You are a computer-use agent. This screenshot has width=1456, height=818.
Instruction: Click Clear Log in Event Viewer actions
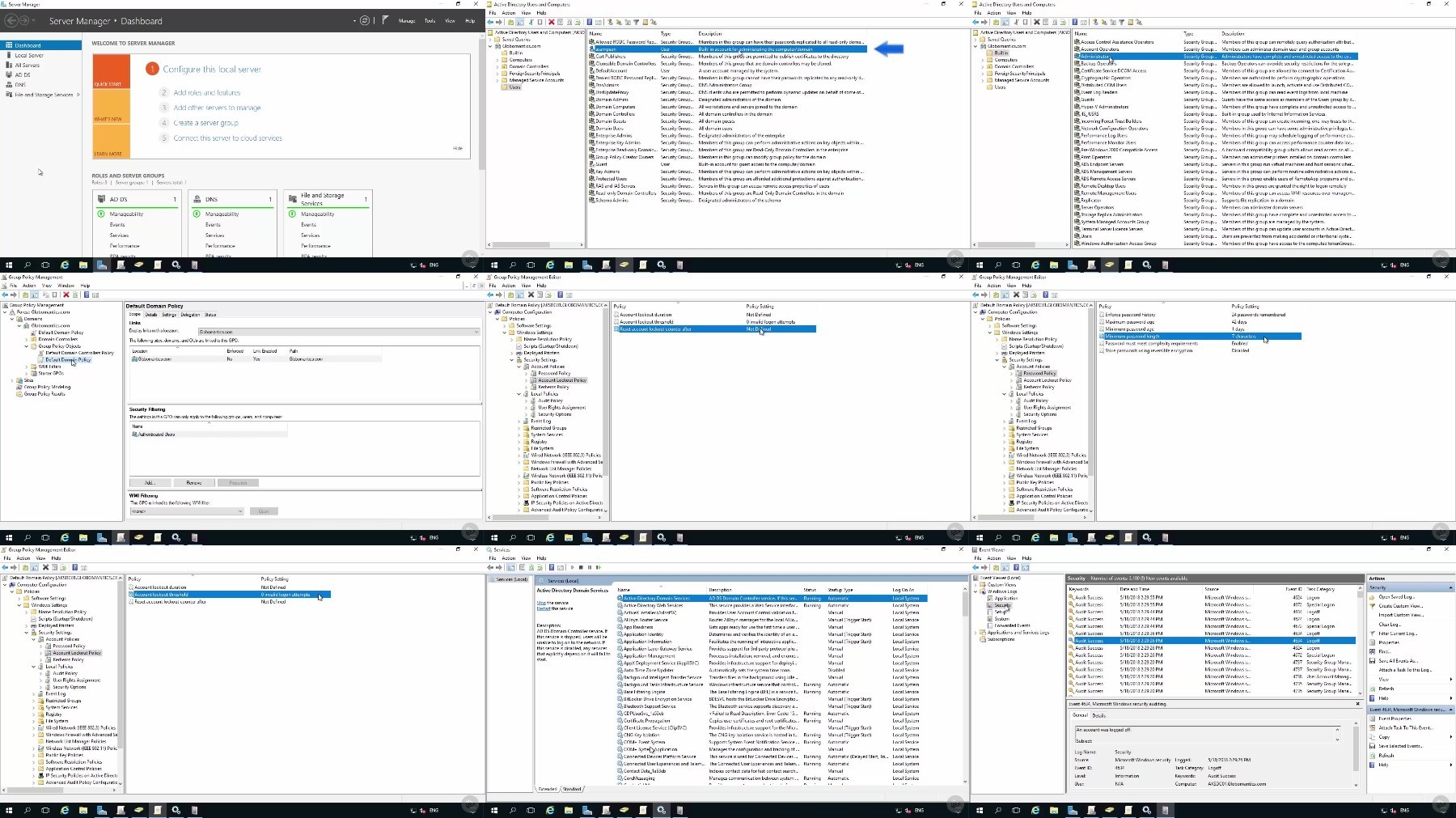pos(1389,624)
